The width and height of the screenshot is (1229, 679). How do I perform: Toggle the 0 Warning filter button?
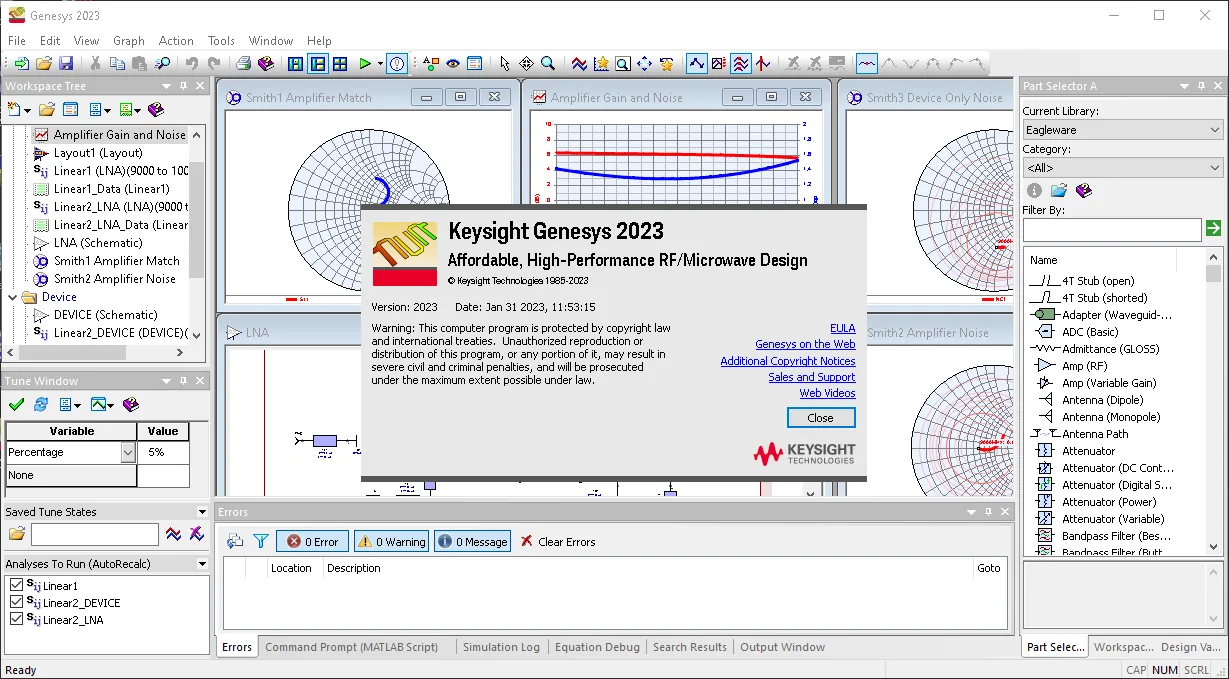pyautogui.click(x=391, y=541)
